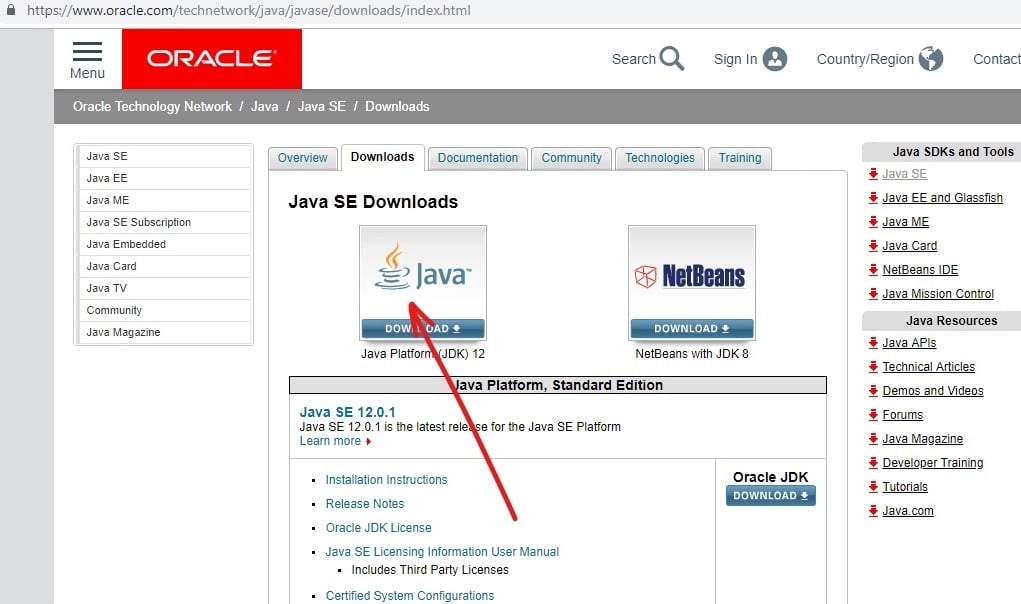The width and height of the screenshot is (1021, 604).
Task: Select the Country/Region globe icon
Action: (x=932, y=59)
